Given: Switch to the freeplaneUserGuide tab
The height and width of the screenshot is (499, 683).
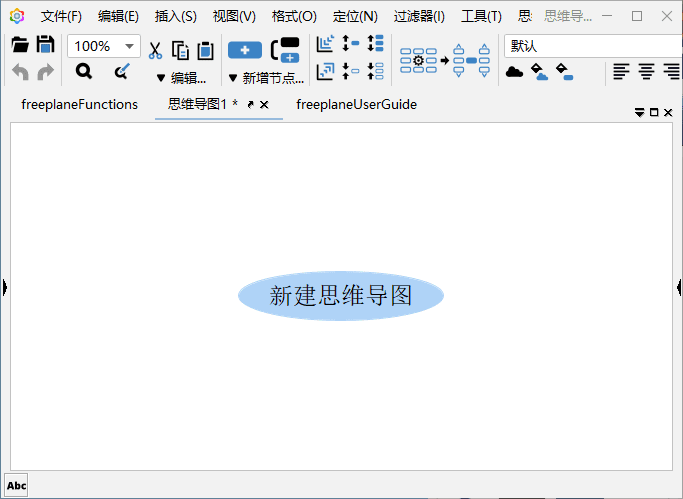Looking at the screenshot, I should click(356, 104).
